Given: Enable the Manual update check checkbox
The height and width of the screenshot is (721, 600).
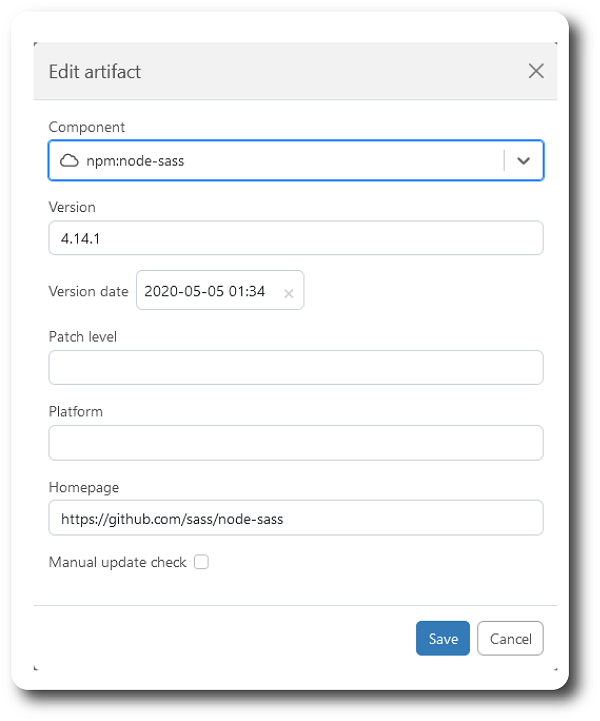Looking at the screenshot, I should tap(201, 562).
